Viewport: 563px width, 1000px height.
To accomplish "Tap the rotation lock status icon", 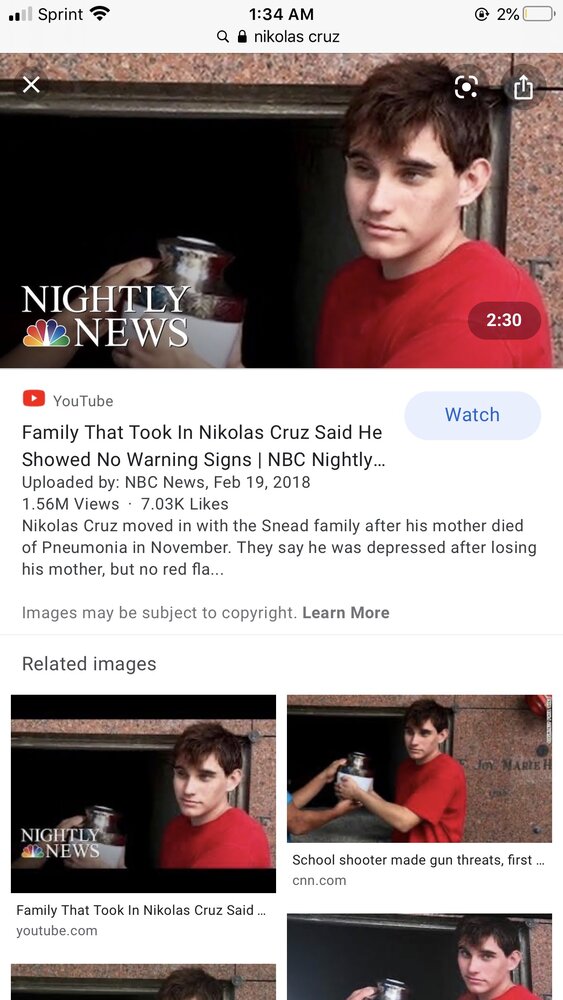I will click(482, 14).
